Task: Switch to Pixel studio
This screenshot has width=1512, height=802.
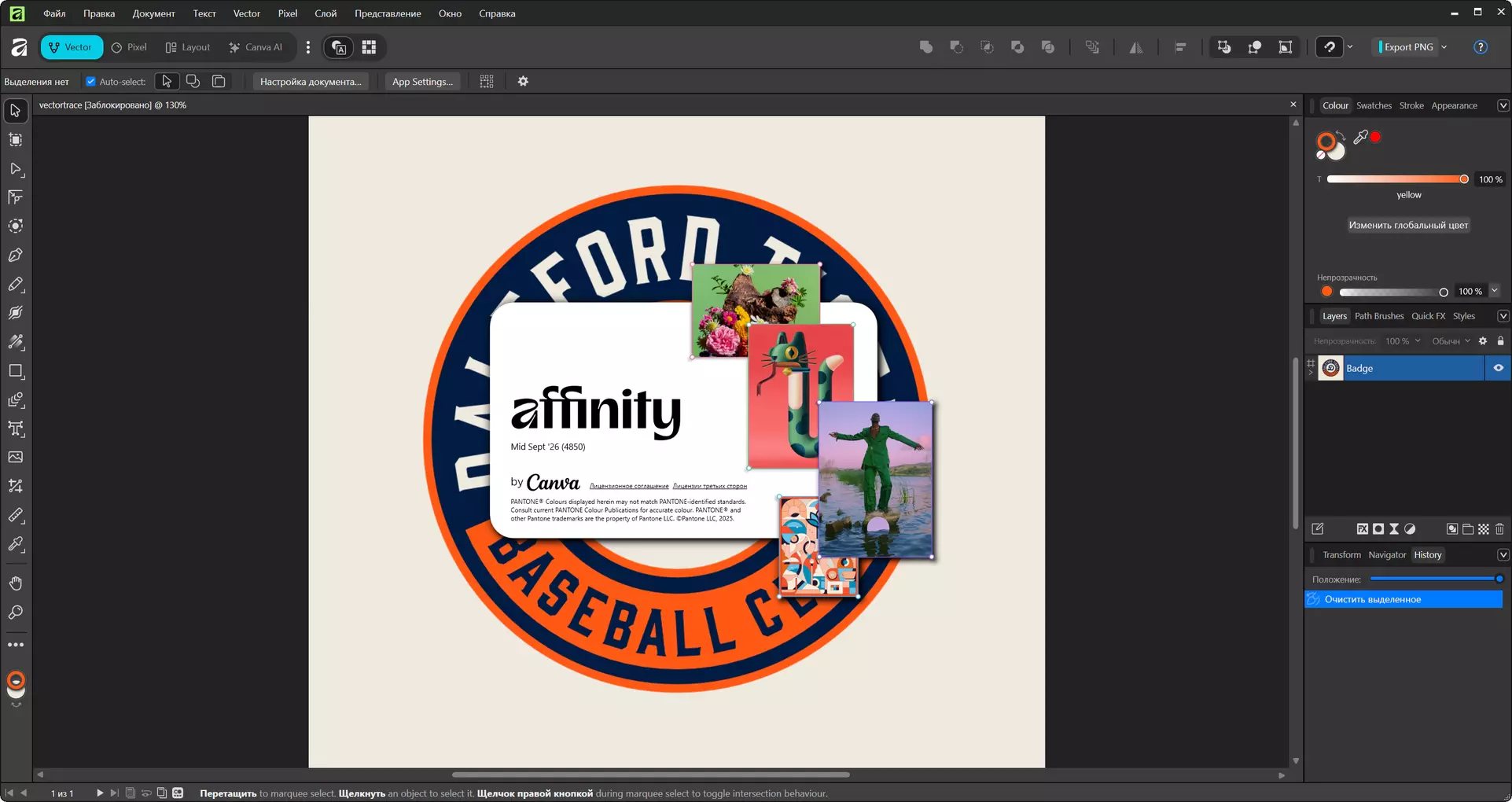Action: click(129, 47)
